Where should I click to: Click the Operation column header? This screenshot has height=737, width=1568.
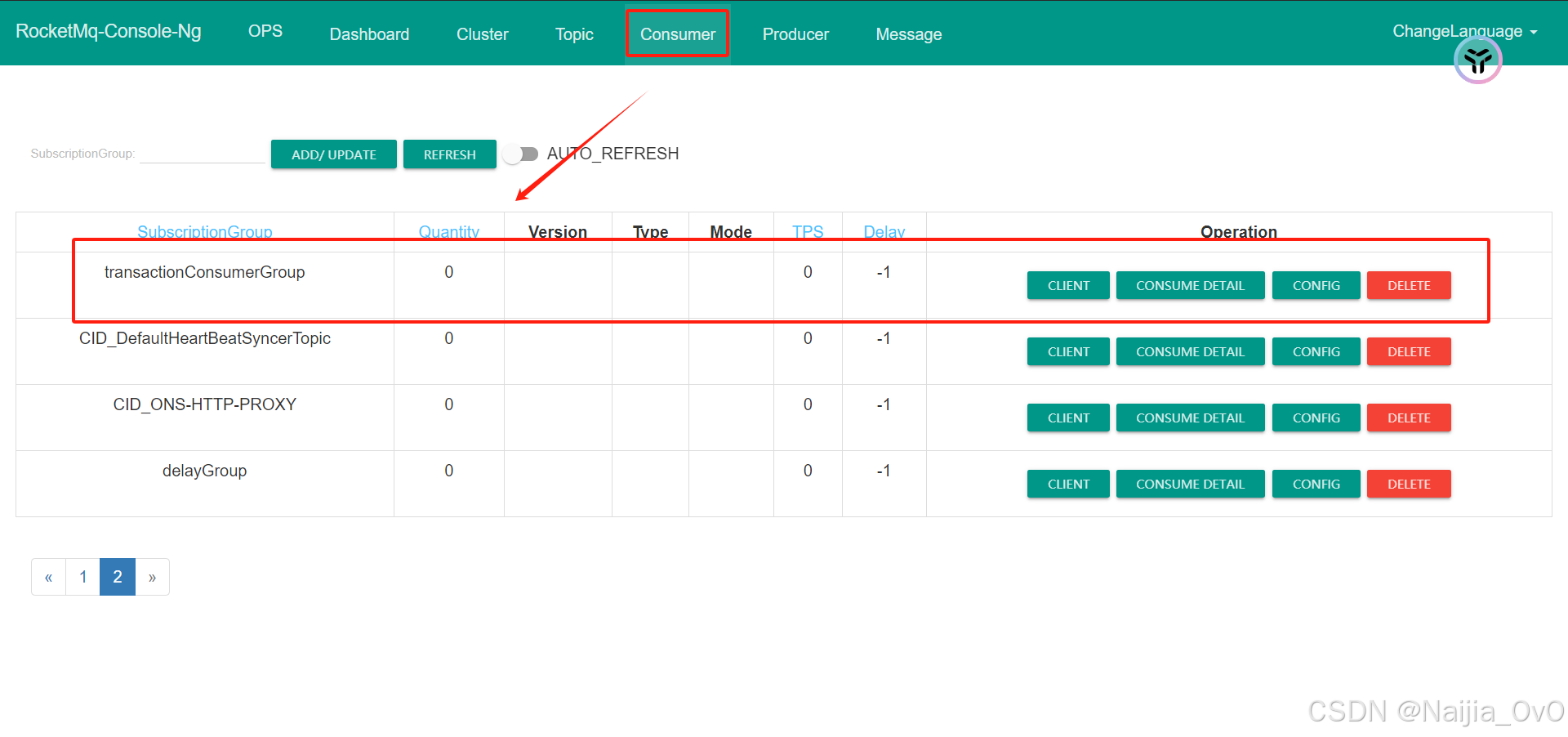(x=1239, y=232)
